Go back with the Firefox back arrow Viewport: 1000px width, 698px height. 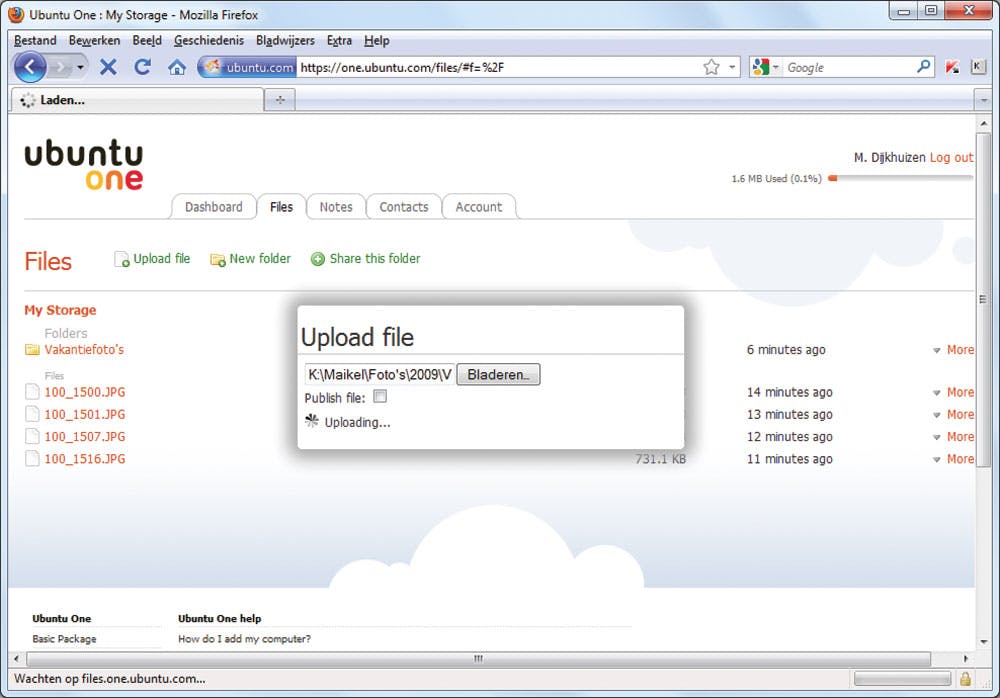click(29, 67)
